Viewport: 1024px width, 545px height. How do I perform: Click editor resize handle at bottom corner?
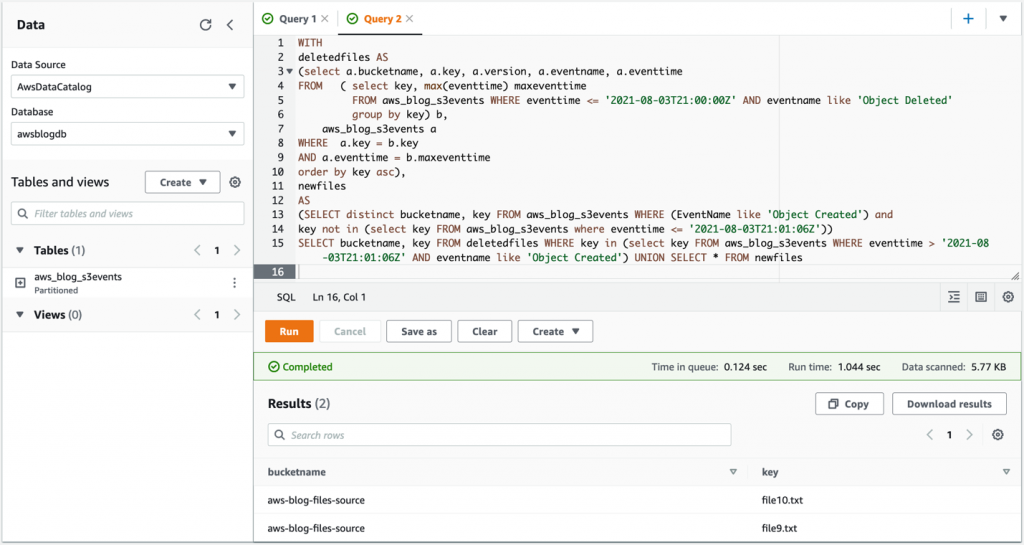1014,277
